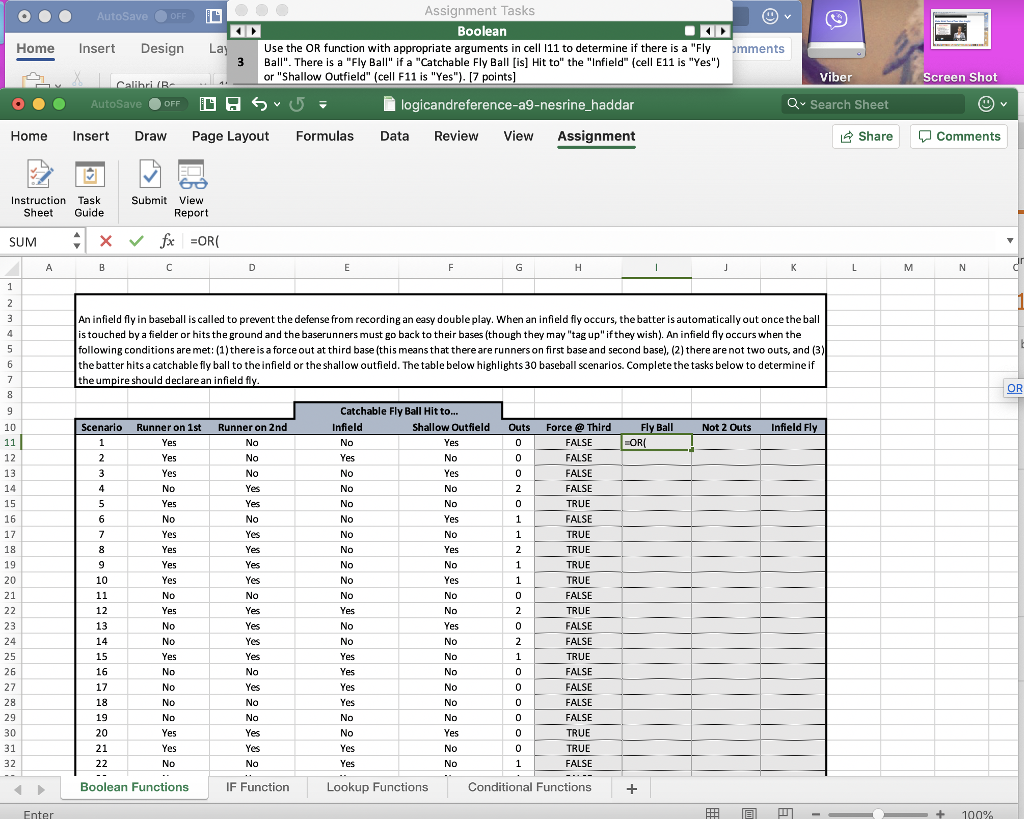The image size is (1024, 819).
Task: Open the Comments panel
Action: pyautogui.click(x=958, y=136)
